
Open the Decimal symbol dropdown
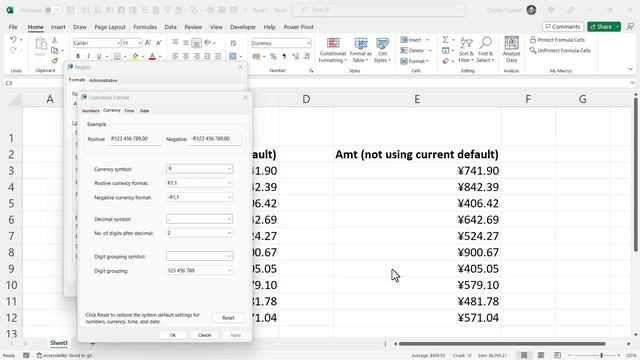229,219
